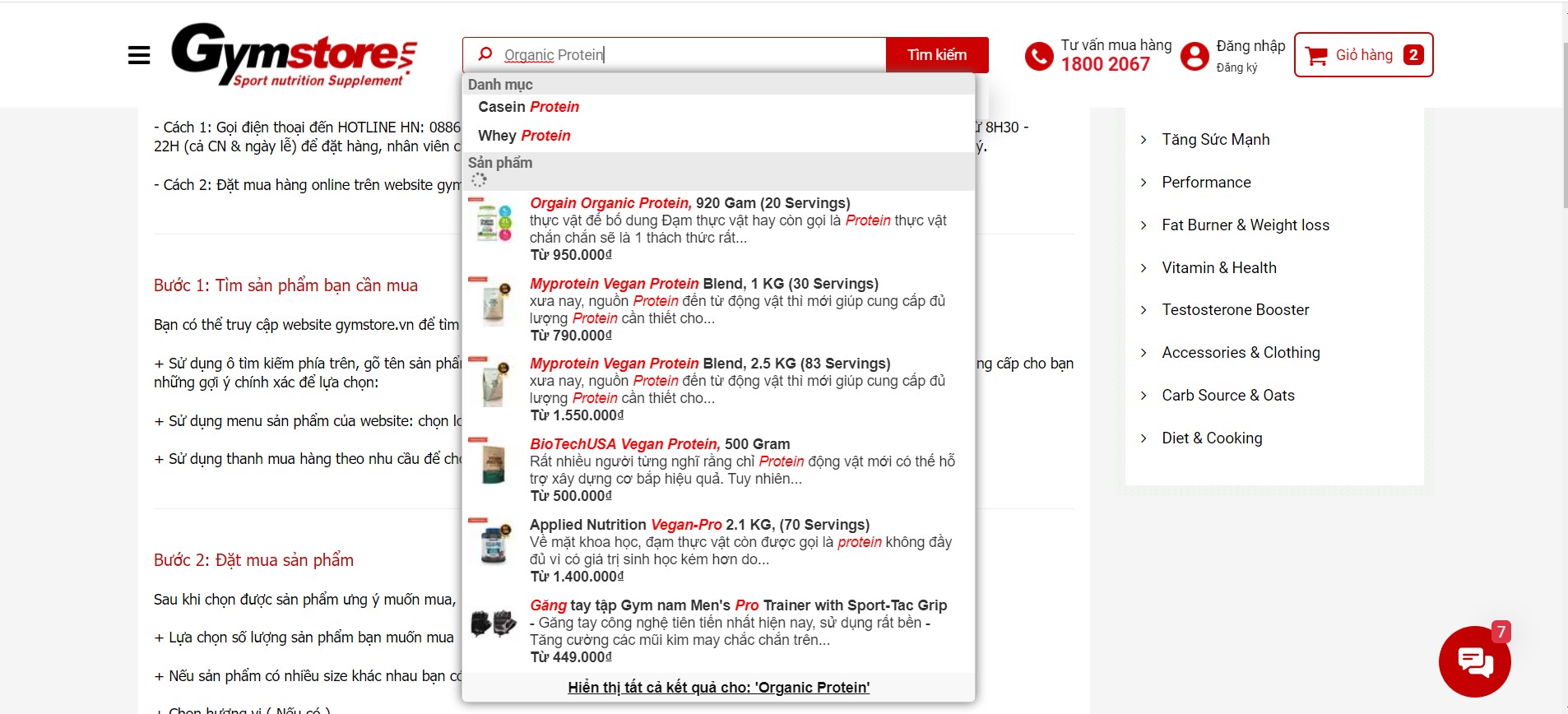Viewport: 1568px width, 714px height.
Task: Click the cart item count badge
Action: click(x=1413, y=55)
